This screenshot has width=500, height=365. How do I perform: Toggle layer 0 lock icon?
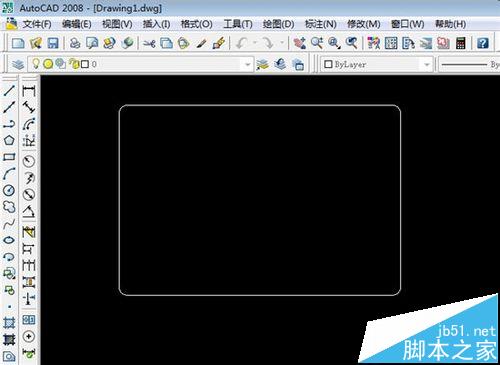click(74, 64)
